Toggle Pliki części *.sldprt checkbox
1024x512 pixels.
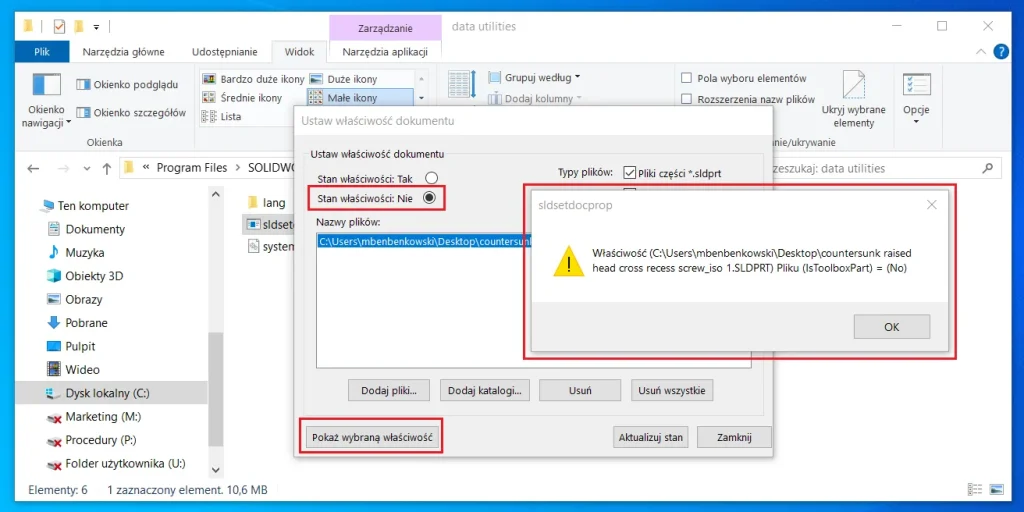(630, 173)
